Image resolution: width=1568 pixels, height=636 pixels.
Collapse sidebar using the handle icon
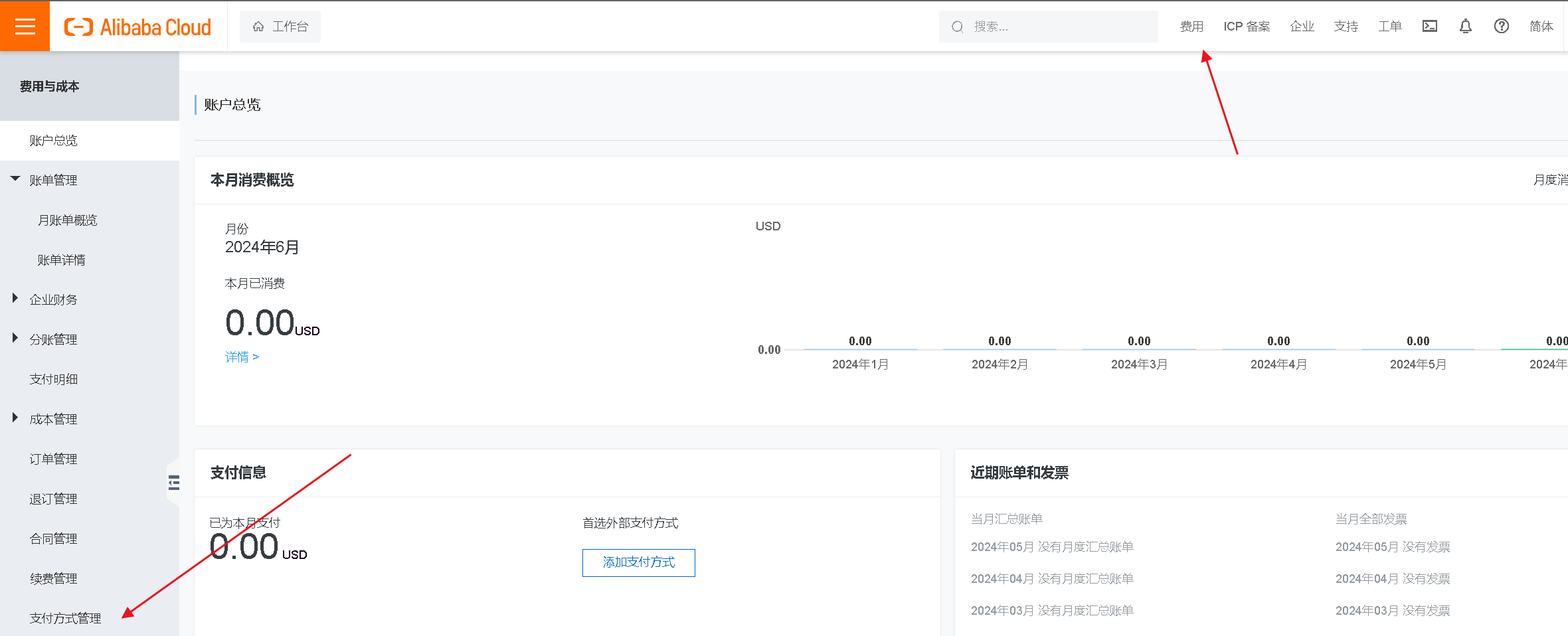[174, 483]
